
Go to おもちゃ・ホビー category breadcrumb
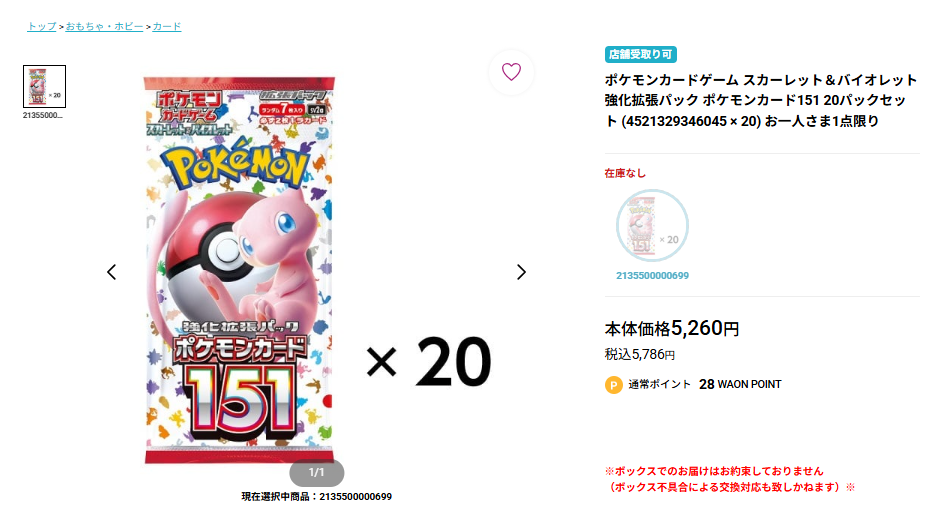pyautogui.click(x=104, y=27)
